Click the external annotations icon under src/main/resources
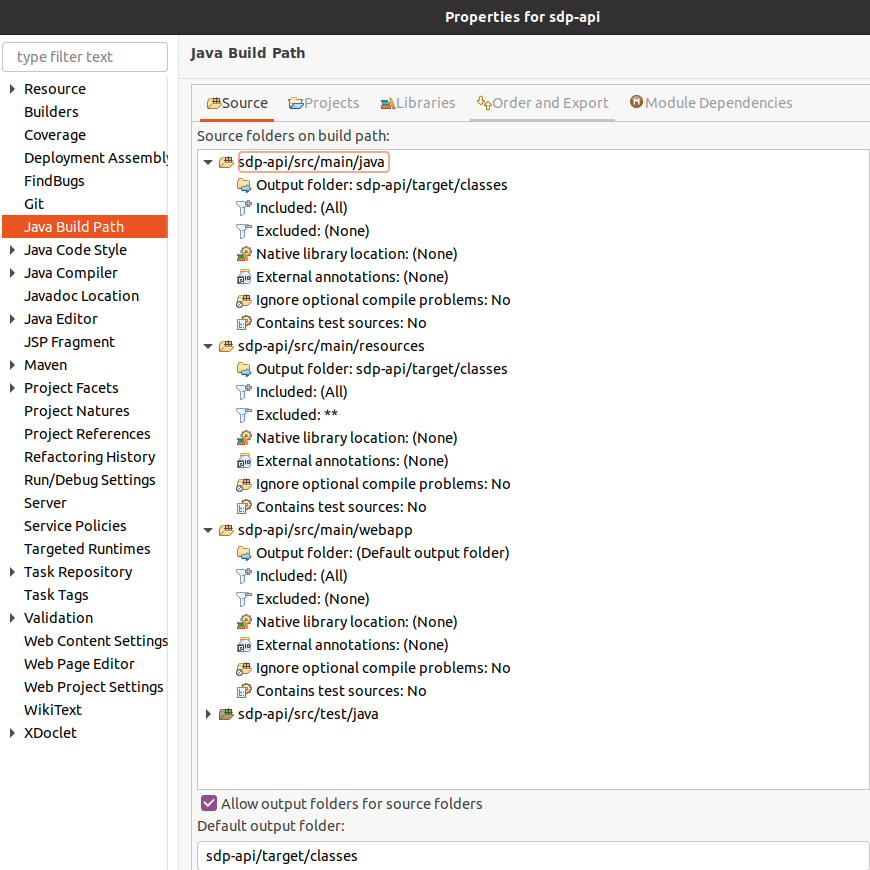 click(x=244, y=461)
